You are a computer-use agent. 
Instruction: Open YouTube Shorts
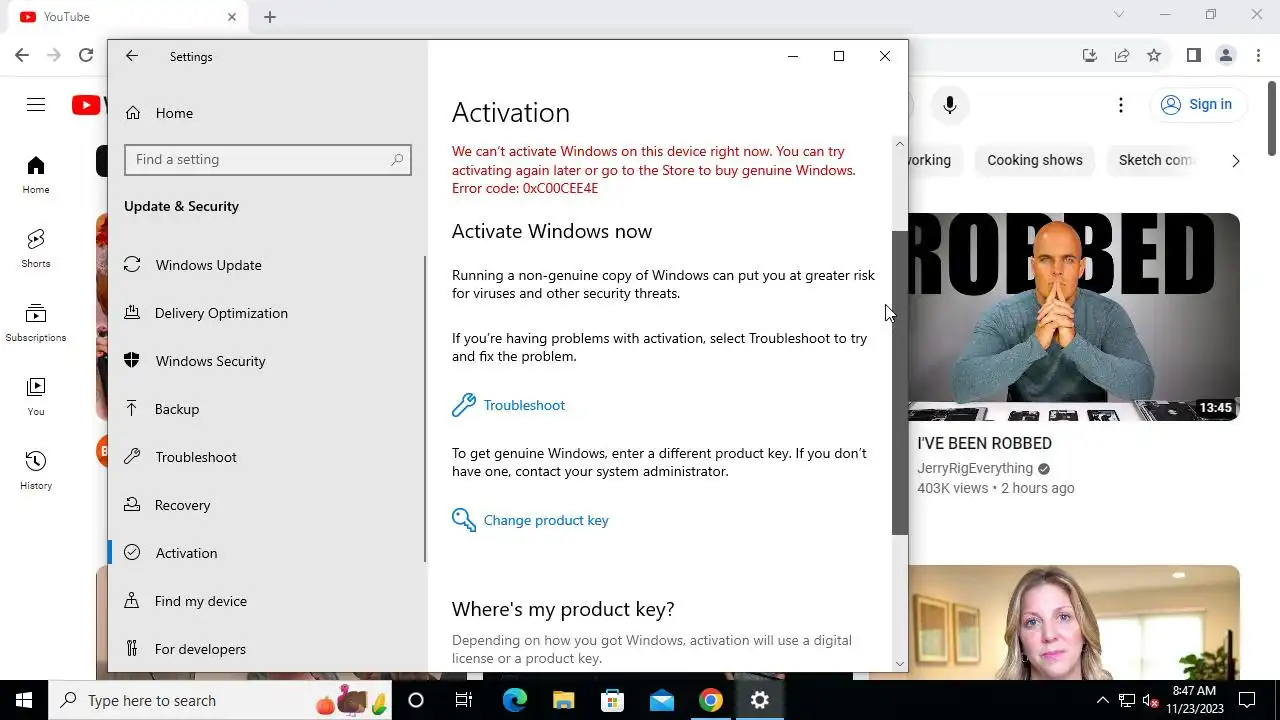point(36,249)
